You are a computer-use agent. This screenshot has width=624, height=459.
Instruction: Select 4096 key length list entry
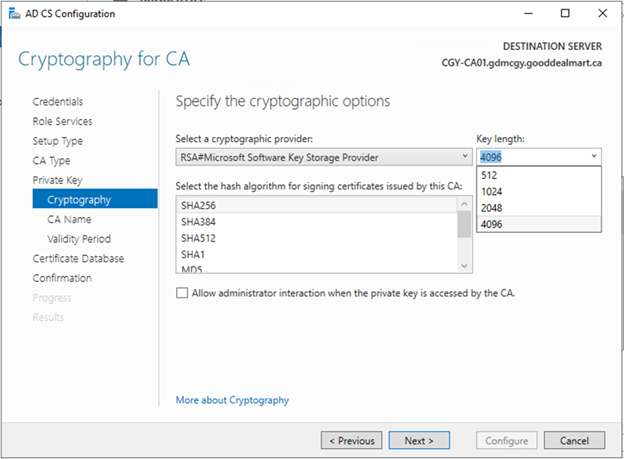coord(539,224)
